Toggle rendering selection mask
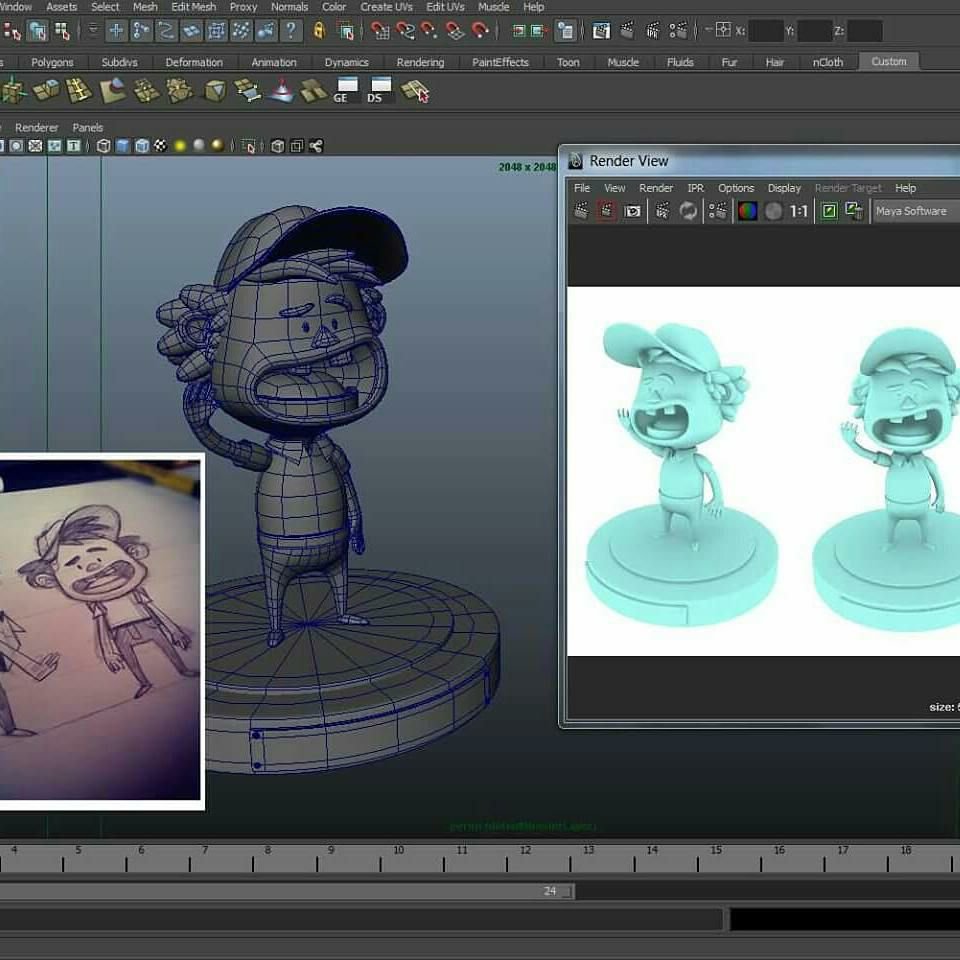960x960 pixels. [266, 31]
